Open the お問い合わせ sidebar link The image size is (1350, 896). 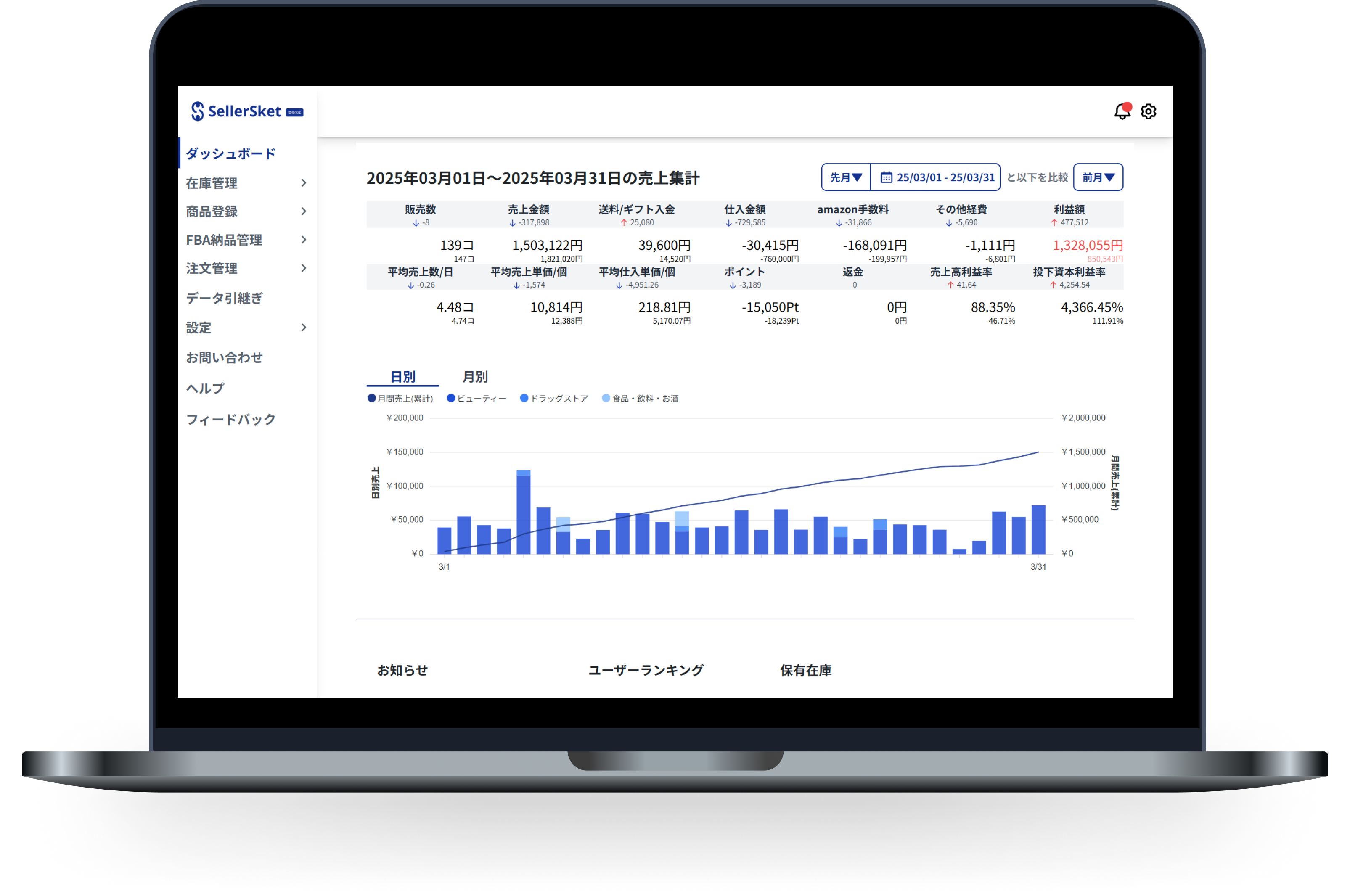224,357
